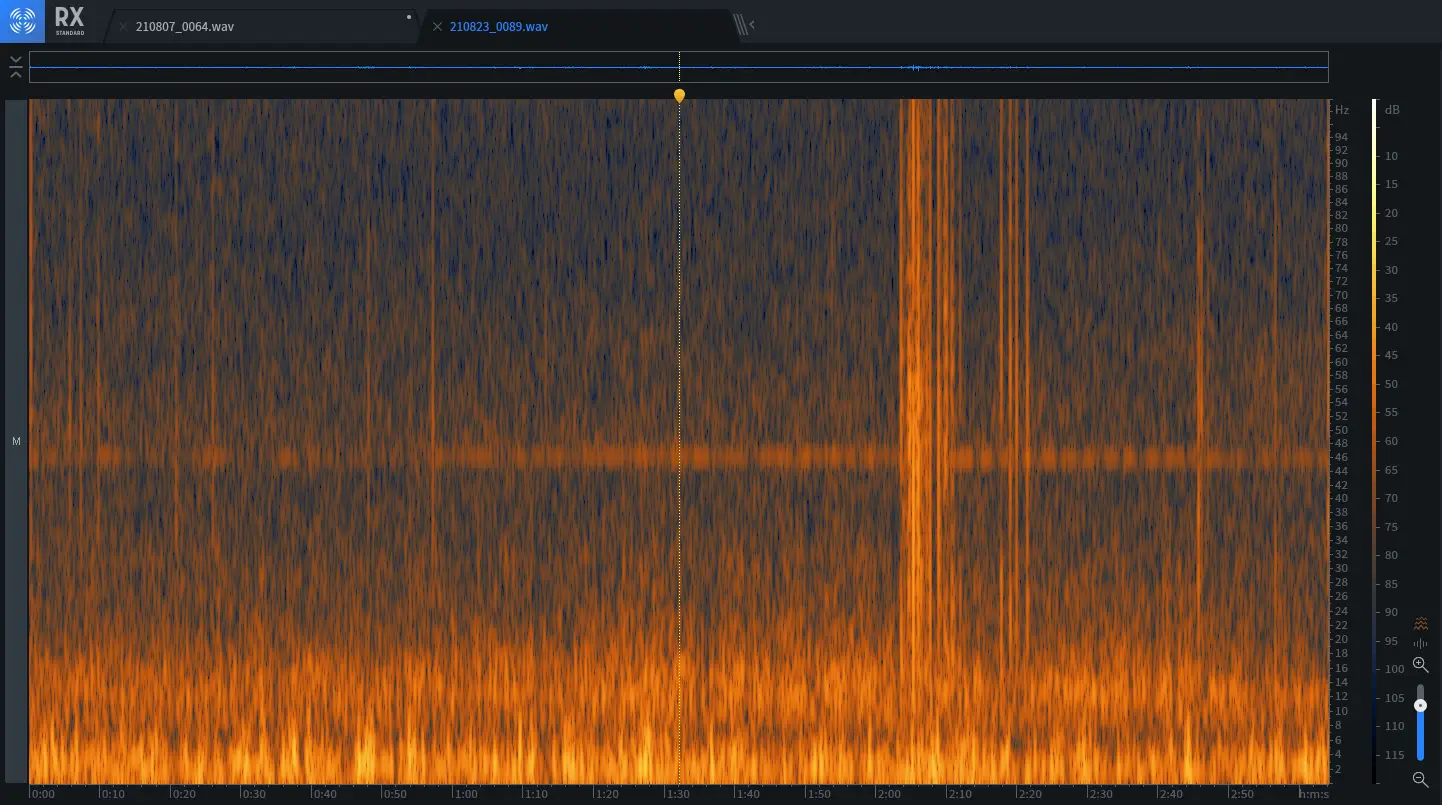The image size is (1442, 805).
Task: Click the waveform amplitude icon below the spectrogram icon
Action: click(1421, 643)
